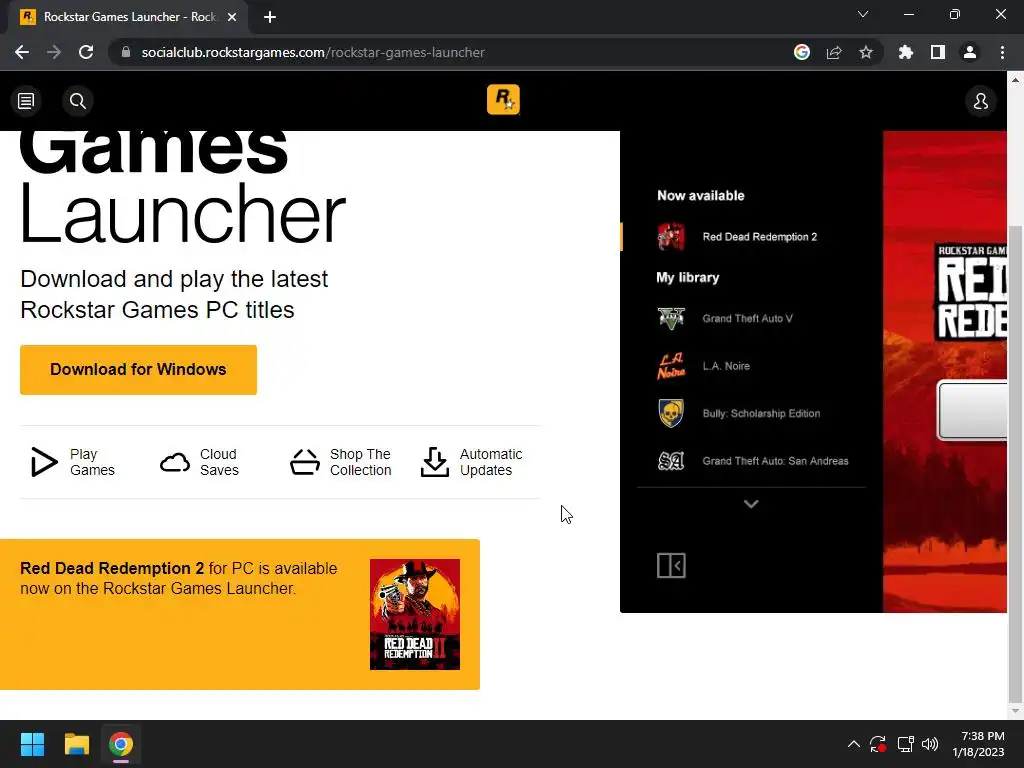Open the Windows Start menu
Viewport: 1024px width, 768px height.
(32, 744)
